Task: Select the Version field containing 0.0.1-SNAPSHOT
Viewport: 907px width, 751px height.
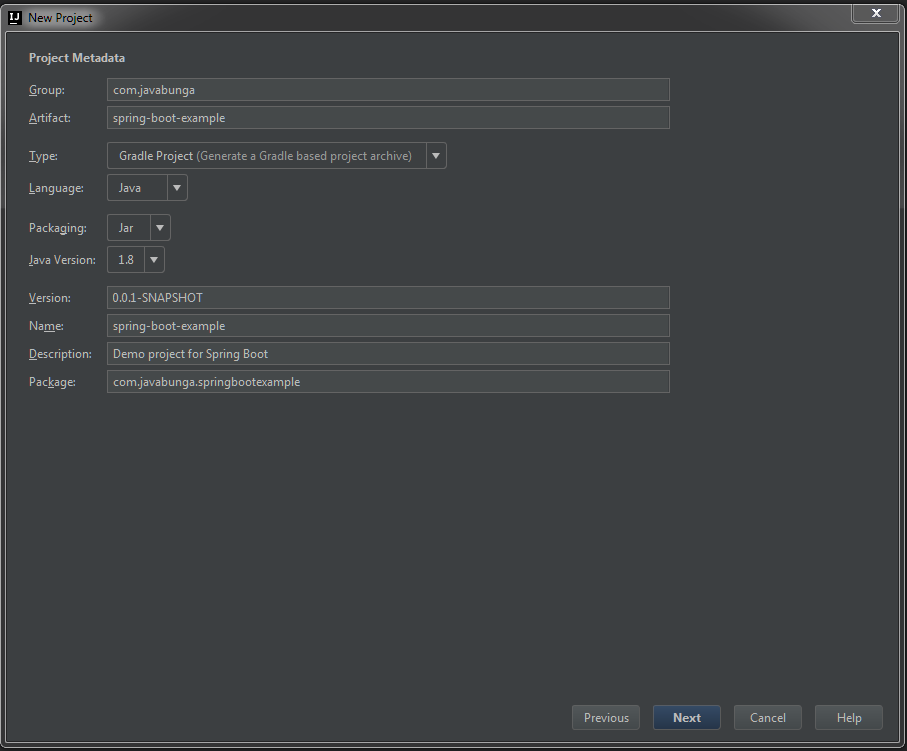Action: pyautogui.click(x=388, y=298)
